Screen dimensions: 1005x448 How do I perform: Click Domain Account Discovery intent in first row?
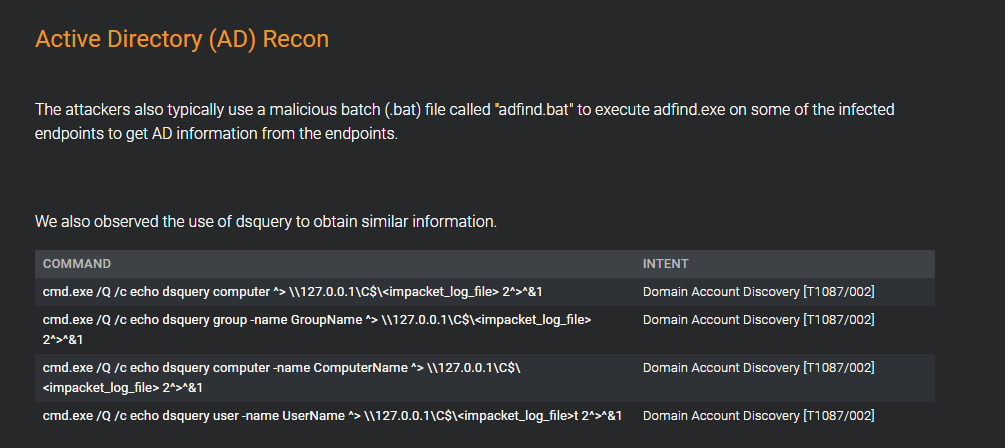point(758,292)
